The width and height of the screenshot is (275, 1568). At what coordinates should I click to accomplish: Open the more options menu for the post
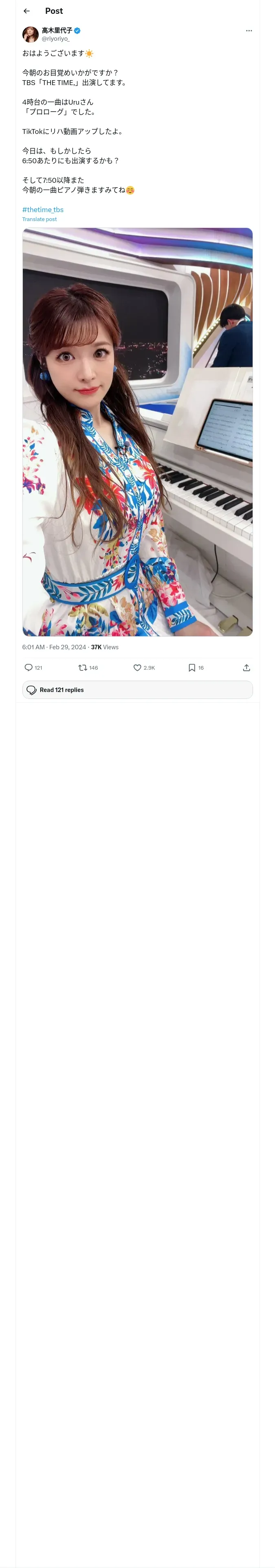pyautogui.click(x=249, y=31)
